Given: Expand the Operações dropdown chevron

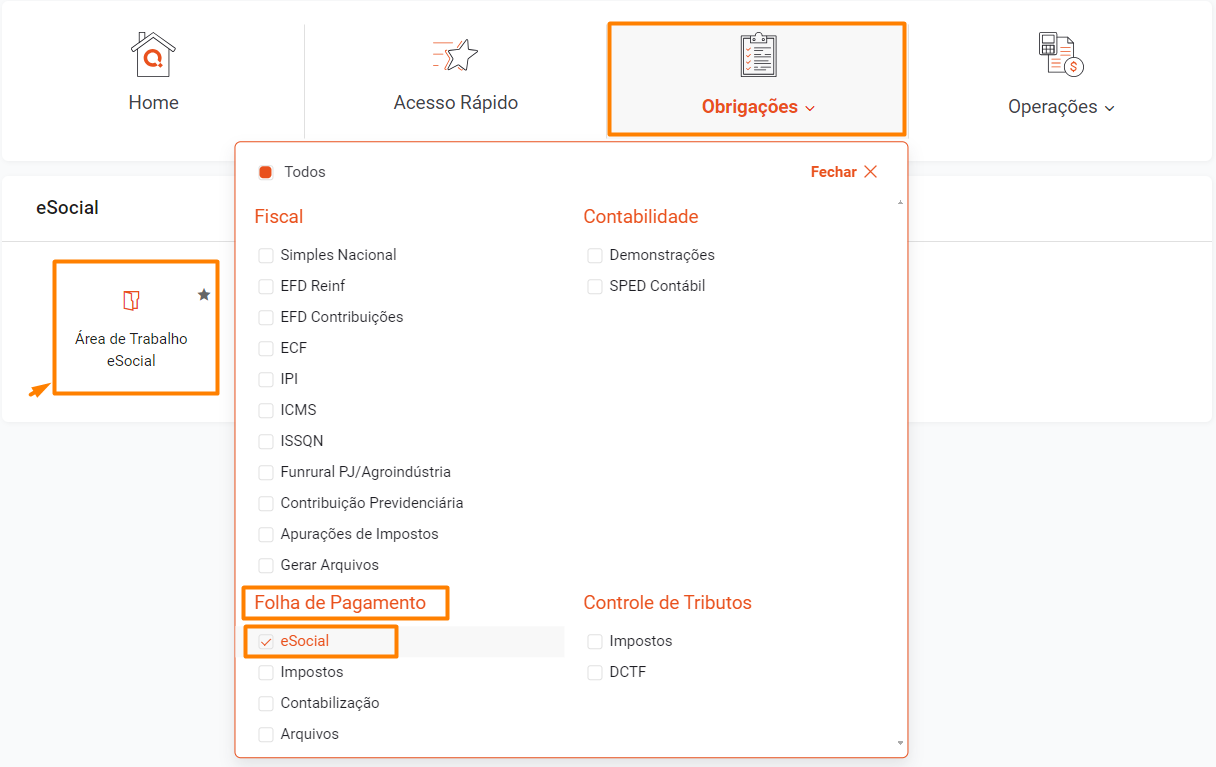Looking at the screenshot, I should (1109, 108).
